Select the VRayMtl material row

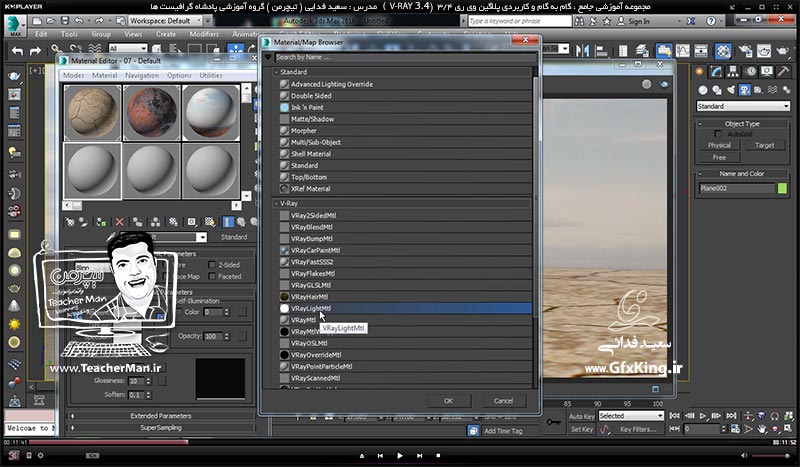pyautogui.click(x=405, y=320)
